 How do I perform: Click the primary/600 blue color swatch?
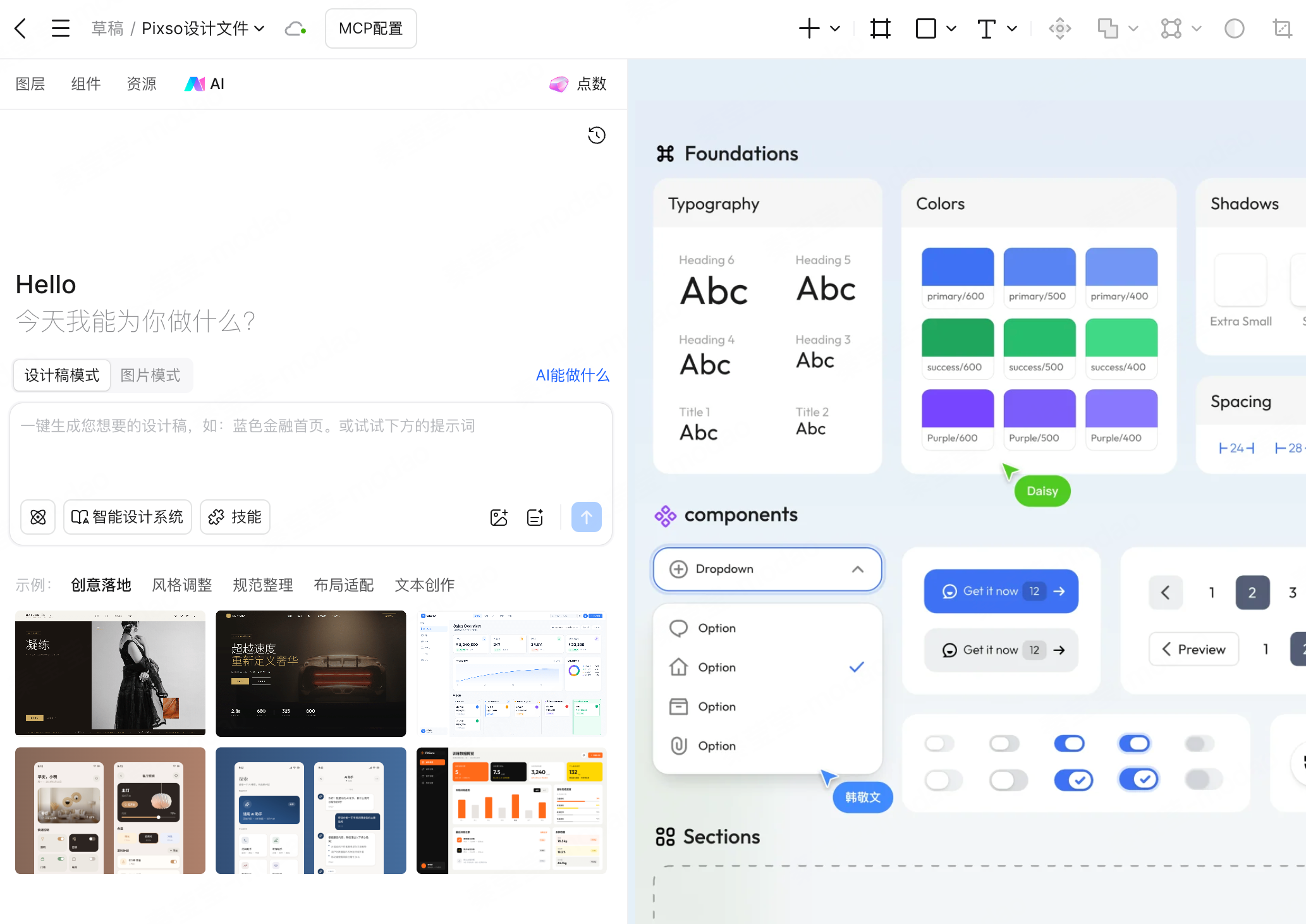(x=958, y=267)
